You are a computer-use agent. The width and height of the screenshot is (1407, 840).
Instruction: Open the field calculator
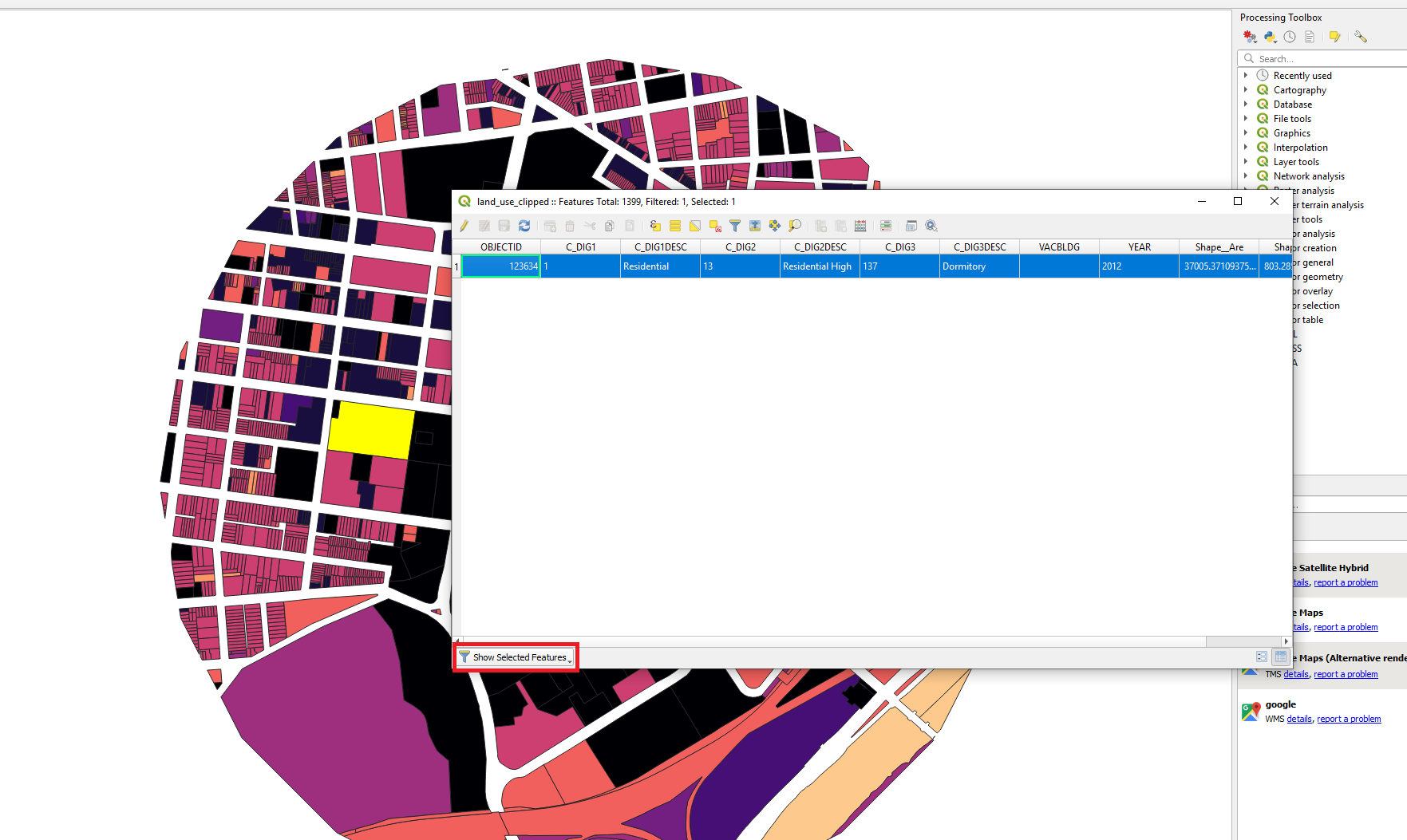[860, 226]
